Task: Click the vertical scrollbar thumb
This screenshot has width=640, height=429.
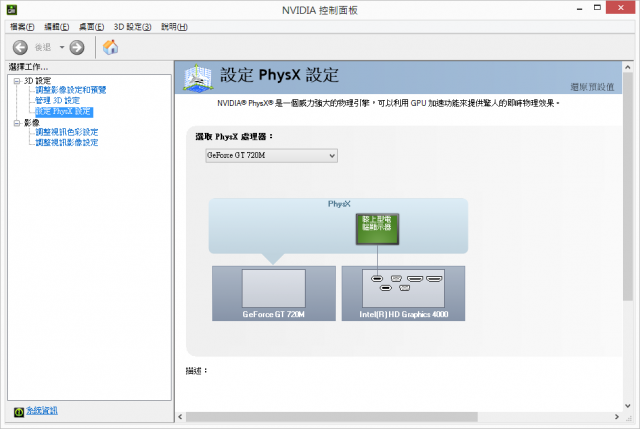Action: pyautogui.click(x=628, y=187)
